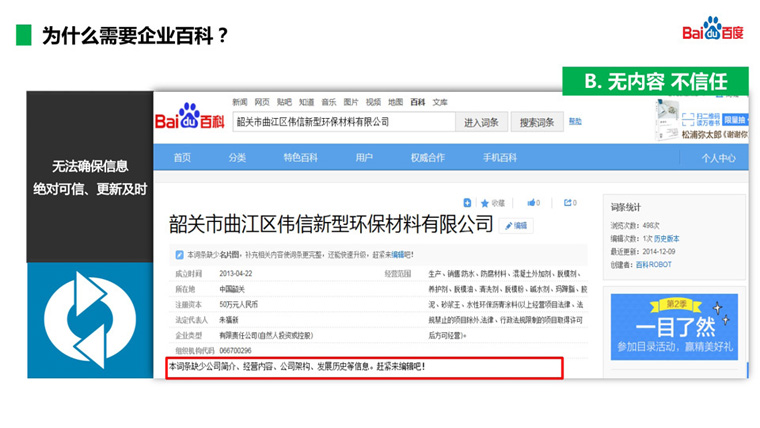760x428 pixels.
Task: Click the green B. 无内容 不信任 label
Action: pos(655,81)
